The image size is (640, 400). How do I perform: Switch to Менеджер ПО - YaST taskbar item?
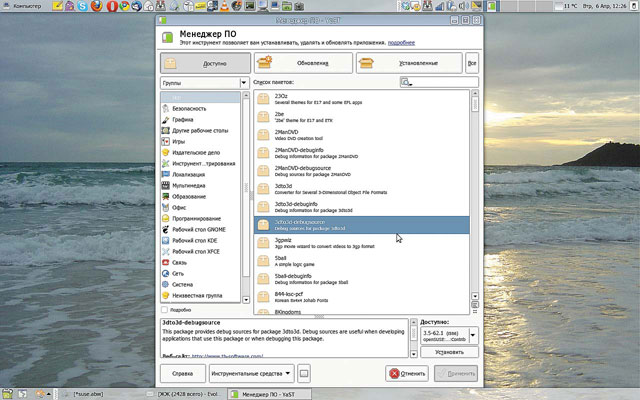click(267, 394)
